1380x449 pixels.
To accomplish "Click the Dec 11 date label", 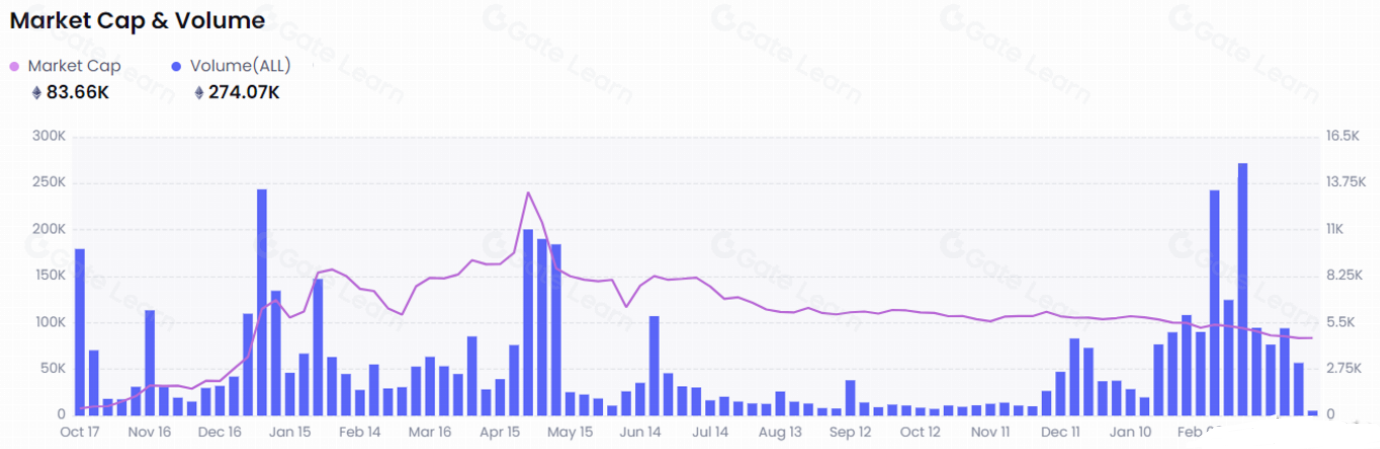I will (x=1060, y=433).
